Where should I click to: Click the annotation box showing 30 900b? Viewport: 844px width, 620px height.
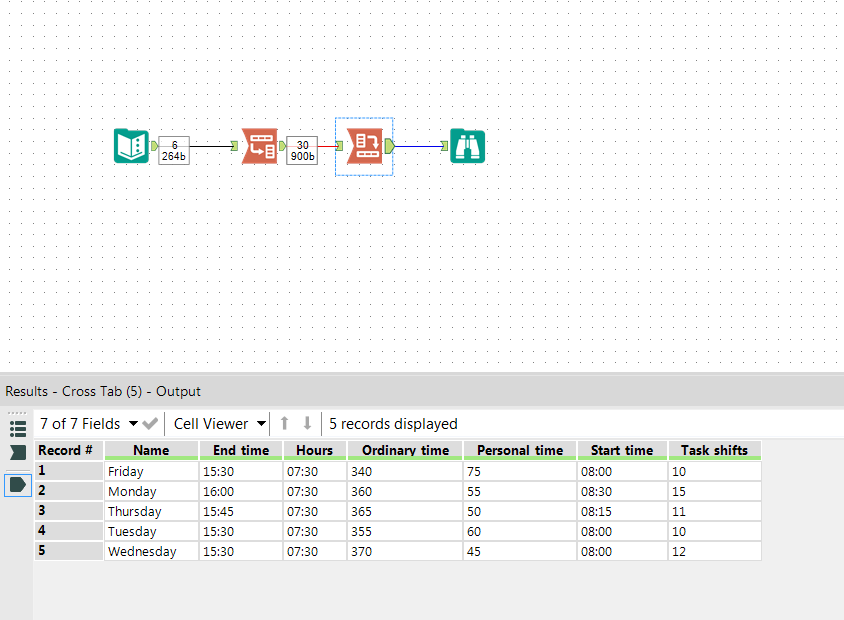click(302, 146)
